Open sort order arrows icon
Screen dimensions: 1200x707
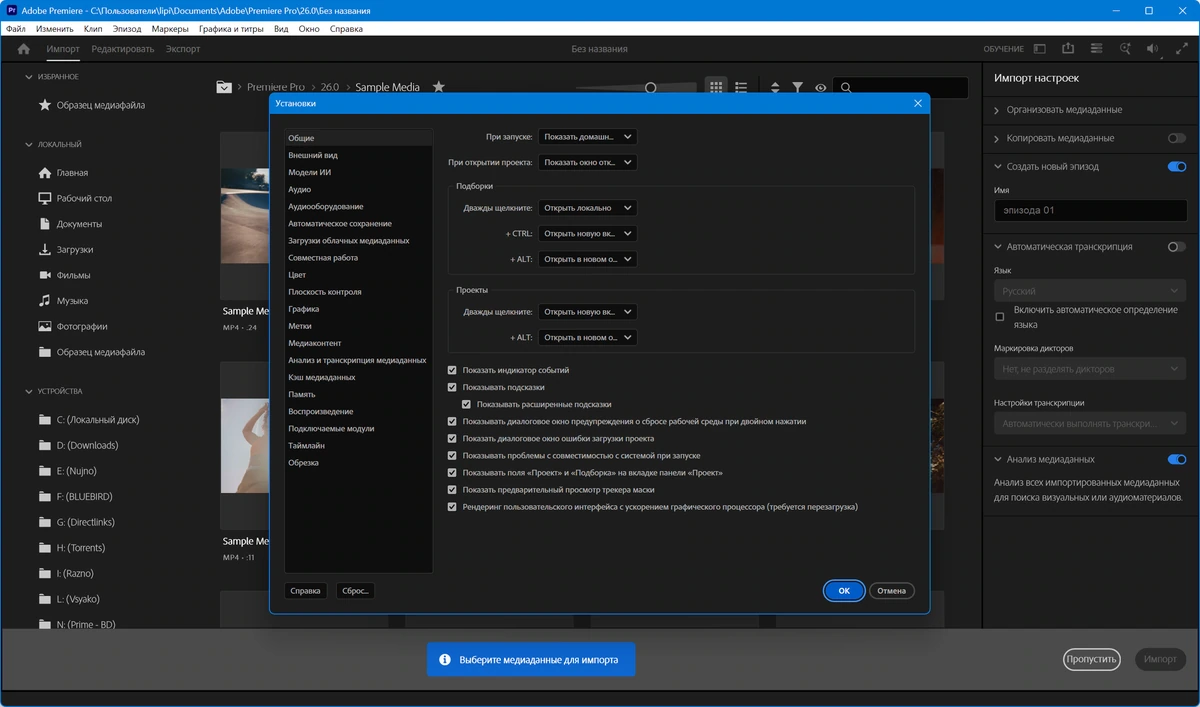click(775, 88)
